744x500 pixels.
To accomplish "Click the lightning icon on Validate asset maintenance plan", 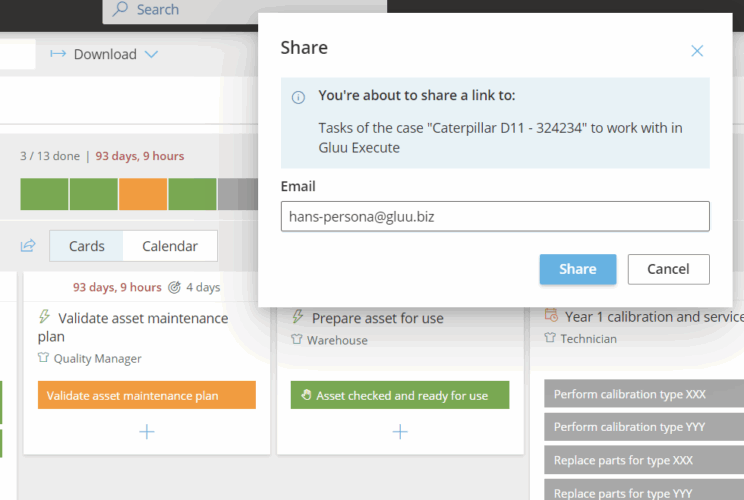I will pos(44,317).
